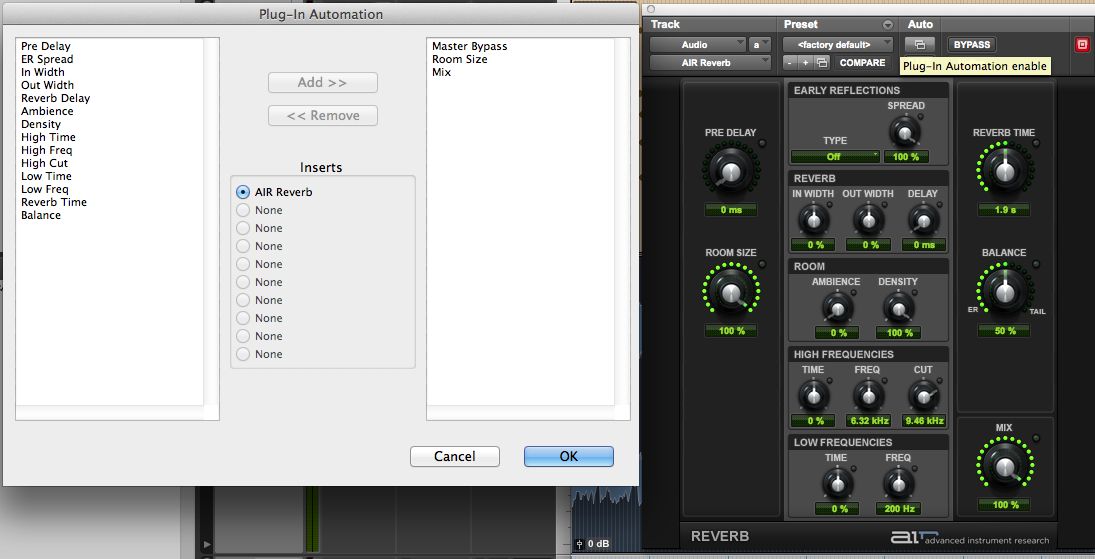1095x559 pixels.
Task: Click the Balance 50 % value field
Action: click(1005, 331)
